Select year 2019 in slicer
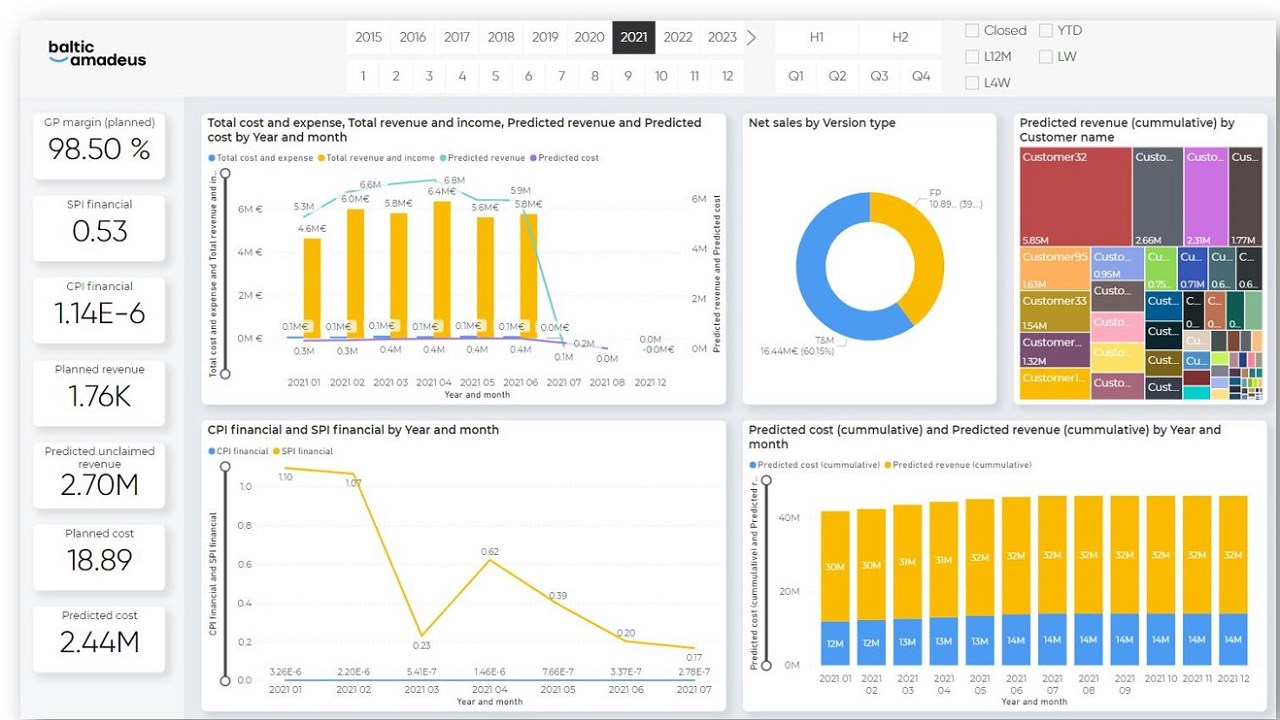Screen dimensions: 1280x720 [545, 37]
